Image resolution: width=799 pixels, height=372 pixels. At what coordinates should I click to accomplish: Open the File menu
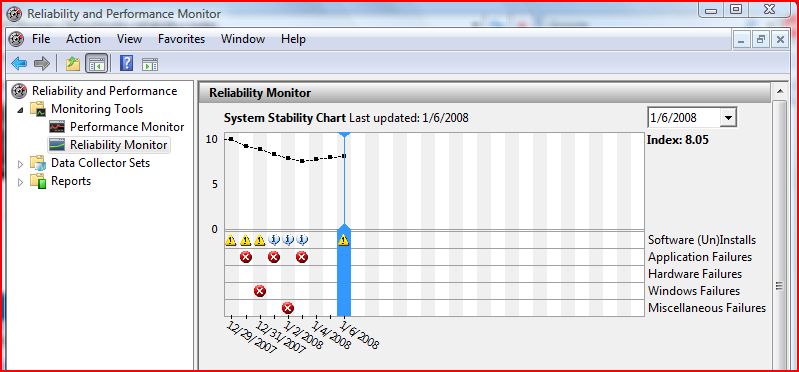pos(41,39)
